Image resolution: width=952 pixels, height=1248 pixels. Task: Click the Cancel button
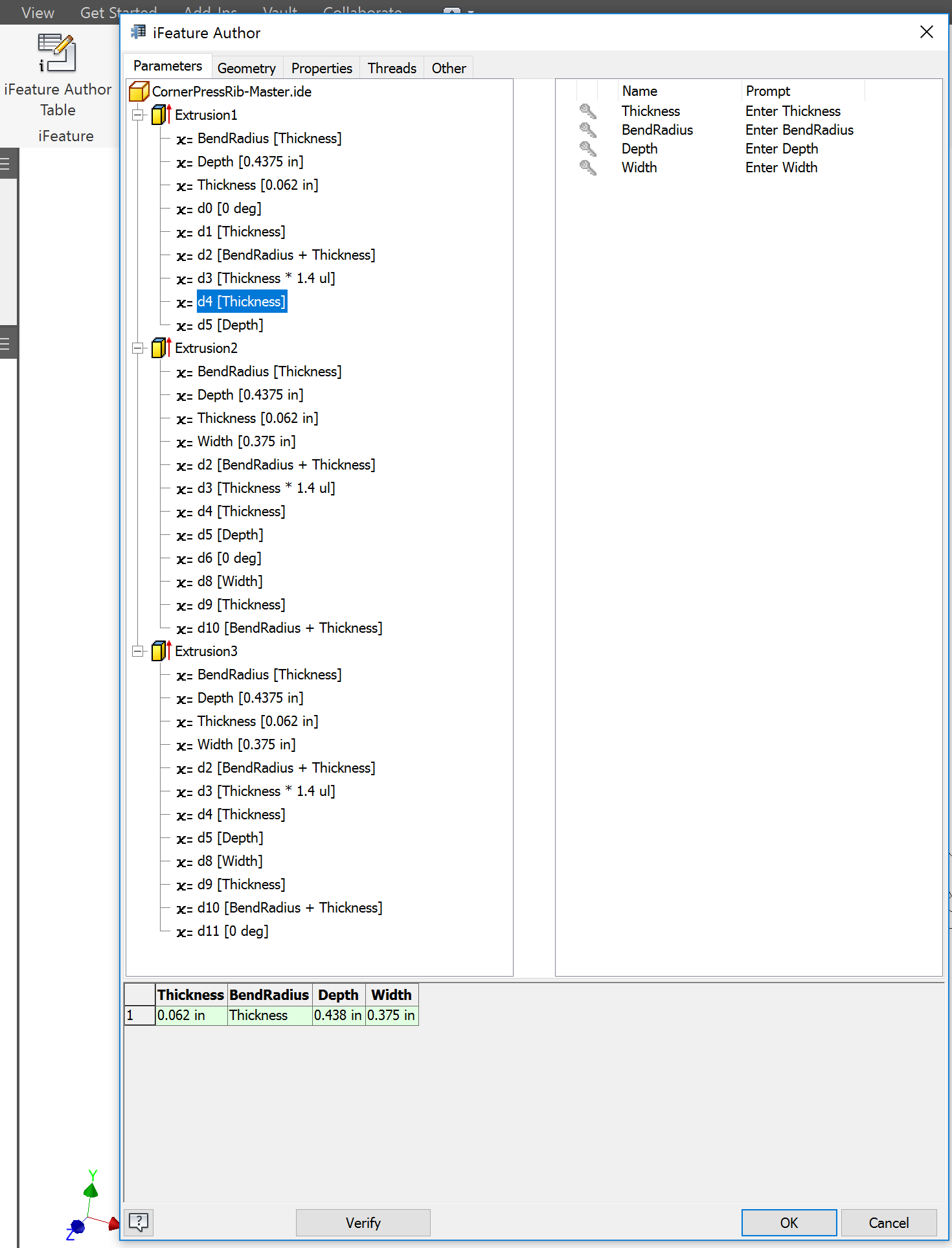[x=889, y=1223]
